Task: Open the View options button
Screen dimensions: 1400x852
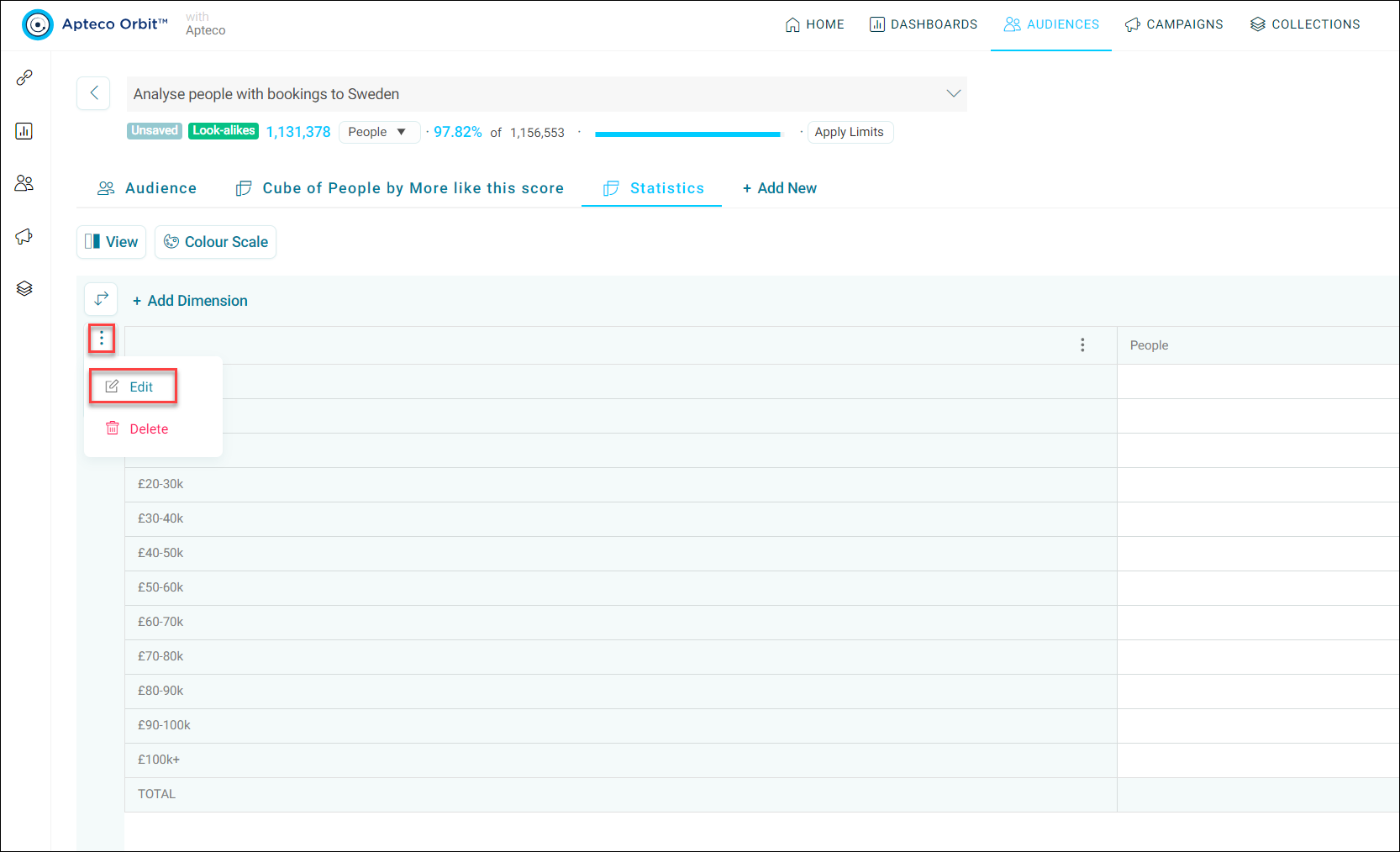Action: point(112,242)
